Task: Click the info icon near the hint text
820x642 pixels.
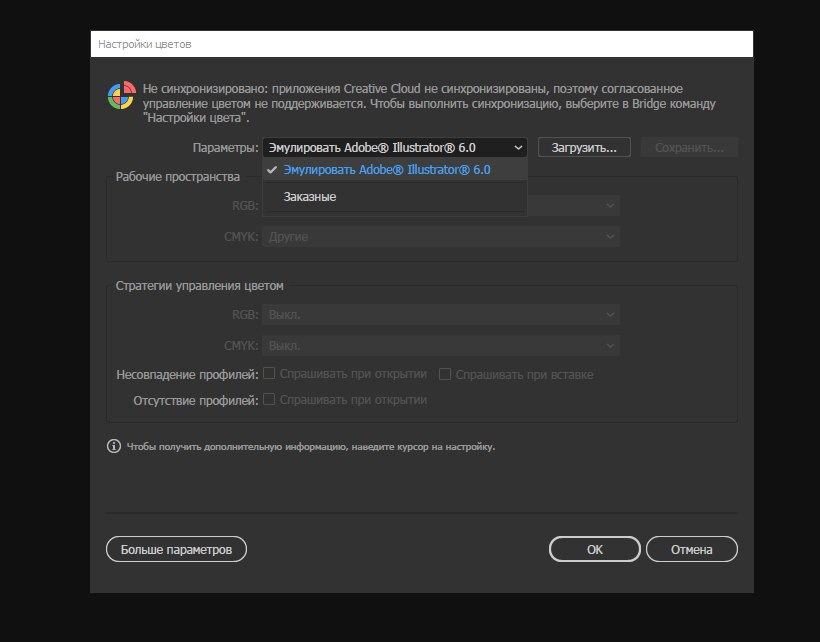Action: 113,446
